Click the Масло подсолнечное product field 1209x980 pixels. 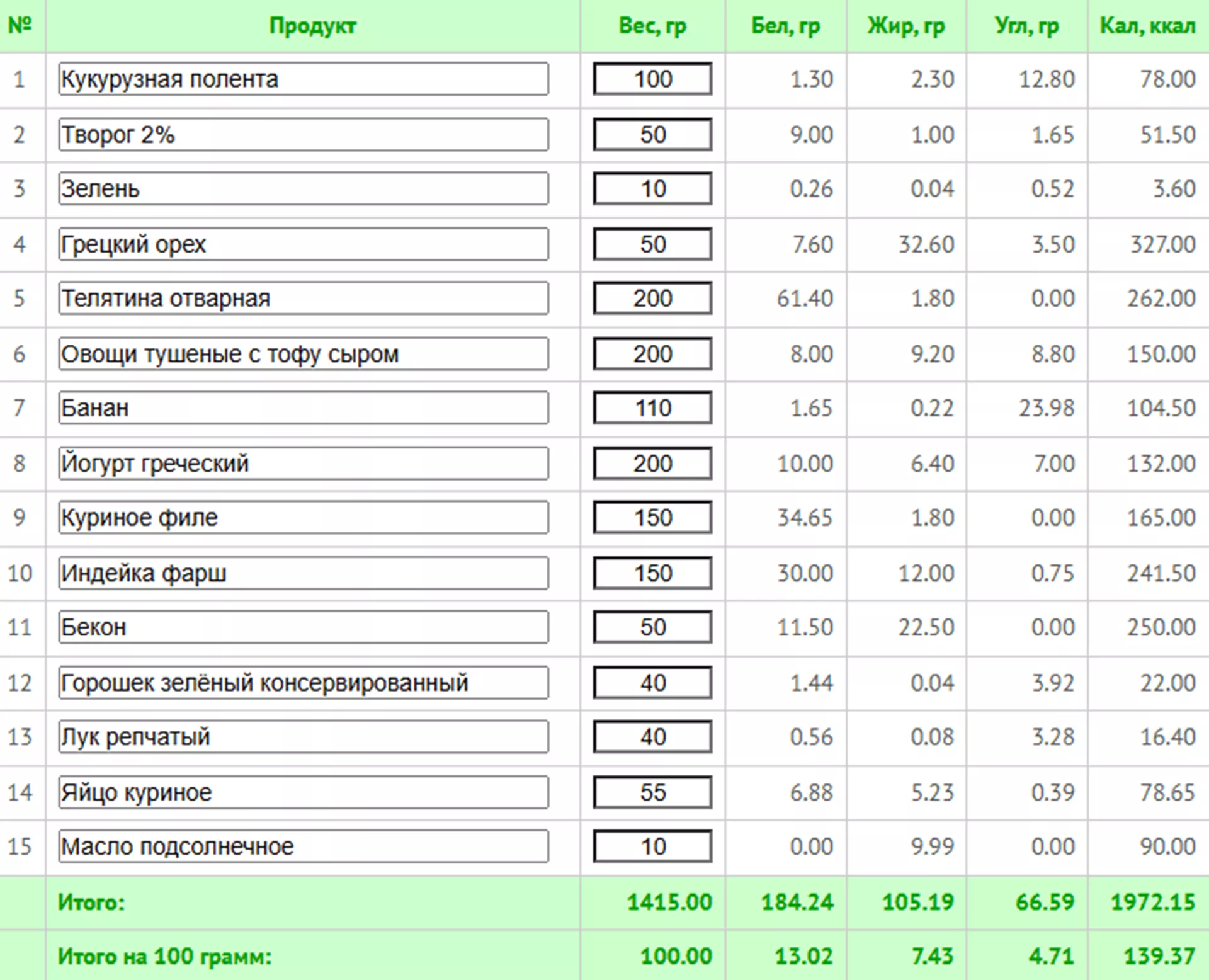pyautogui.click(x=303, y=846)
